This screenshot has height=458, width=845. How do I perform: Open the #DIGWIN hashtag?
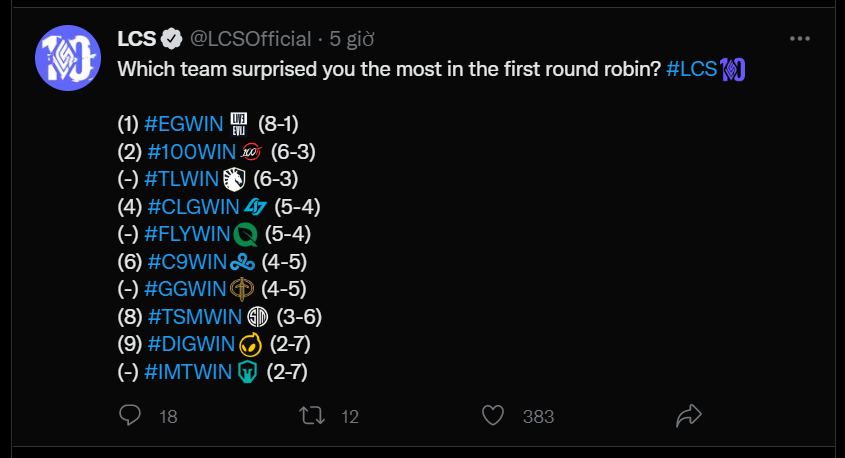pyautogui.click(x=191, y=344)
